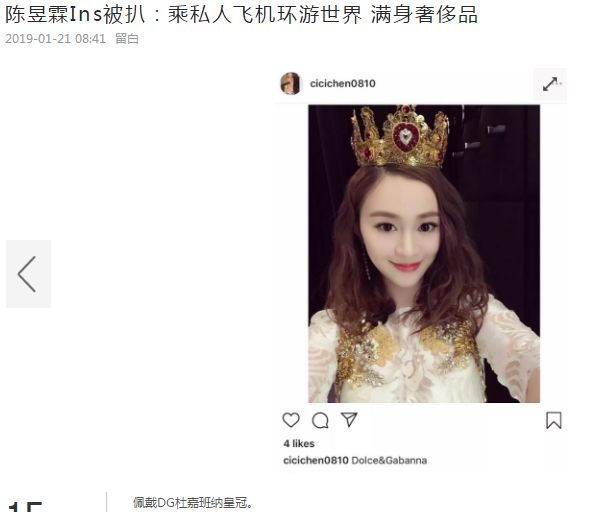This screenshot has width=604, height=512.
Task: Open comments via speech bubble icon
Action: [x=320, y=420]
